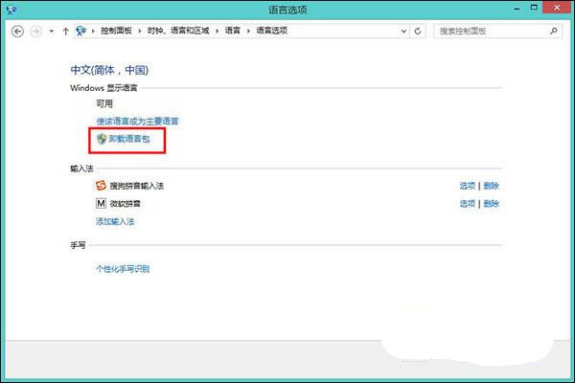Screen dimensions: 575x383
Task: Go back using the back arrow
Action: (x=18, y=31)
